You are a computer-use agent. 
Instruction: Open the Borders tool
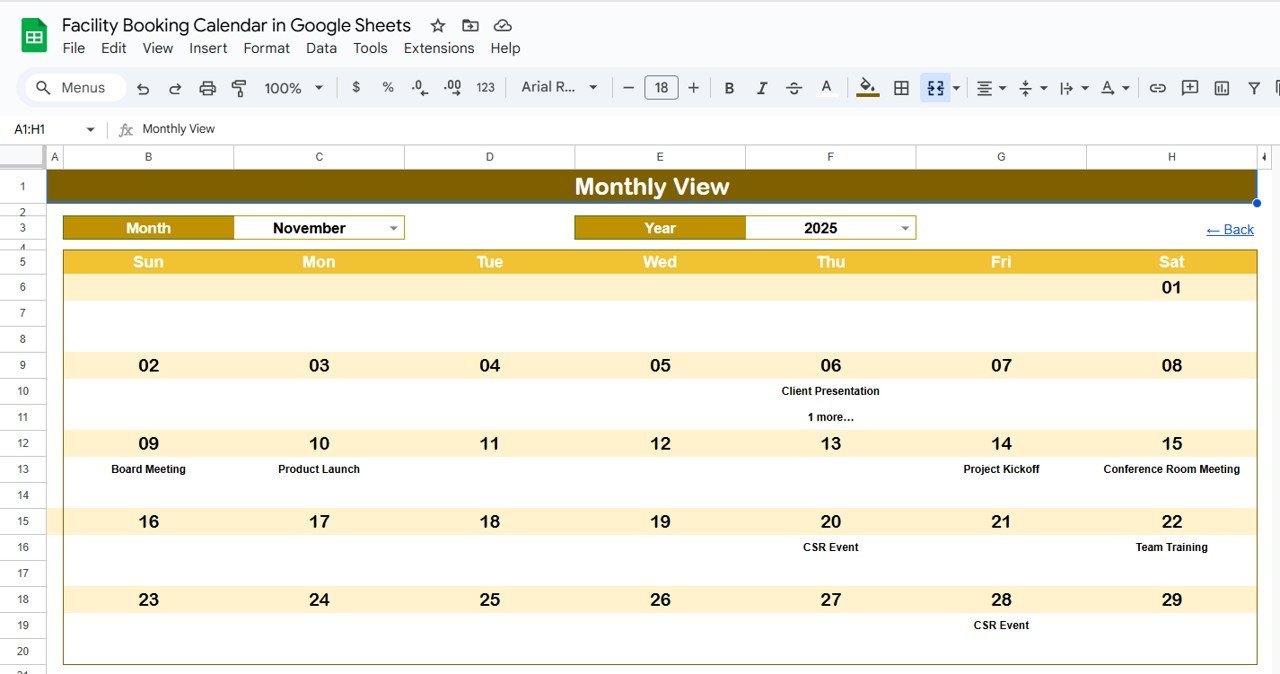click(901, 88)
